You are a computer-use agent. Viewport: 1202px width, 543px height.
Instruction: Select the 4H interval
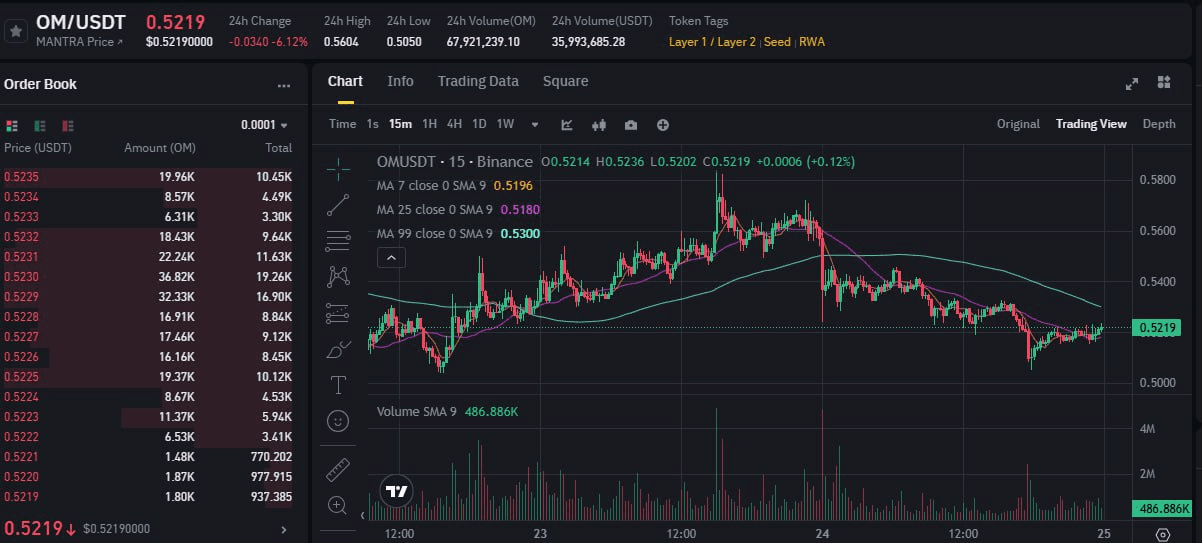tap(454, 124)
